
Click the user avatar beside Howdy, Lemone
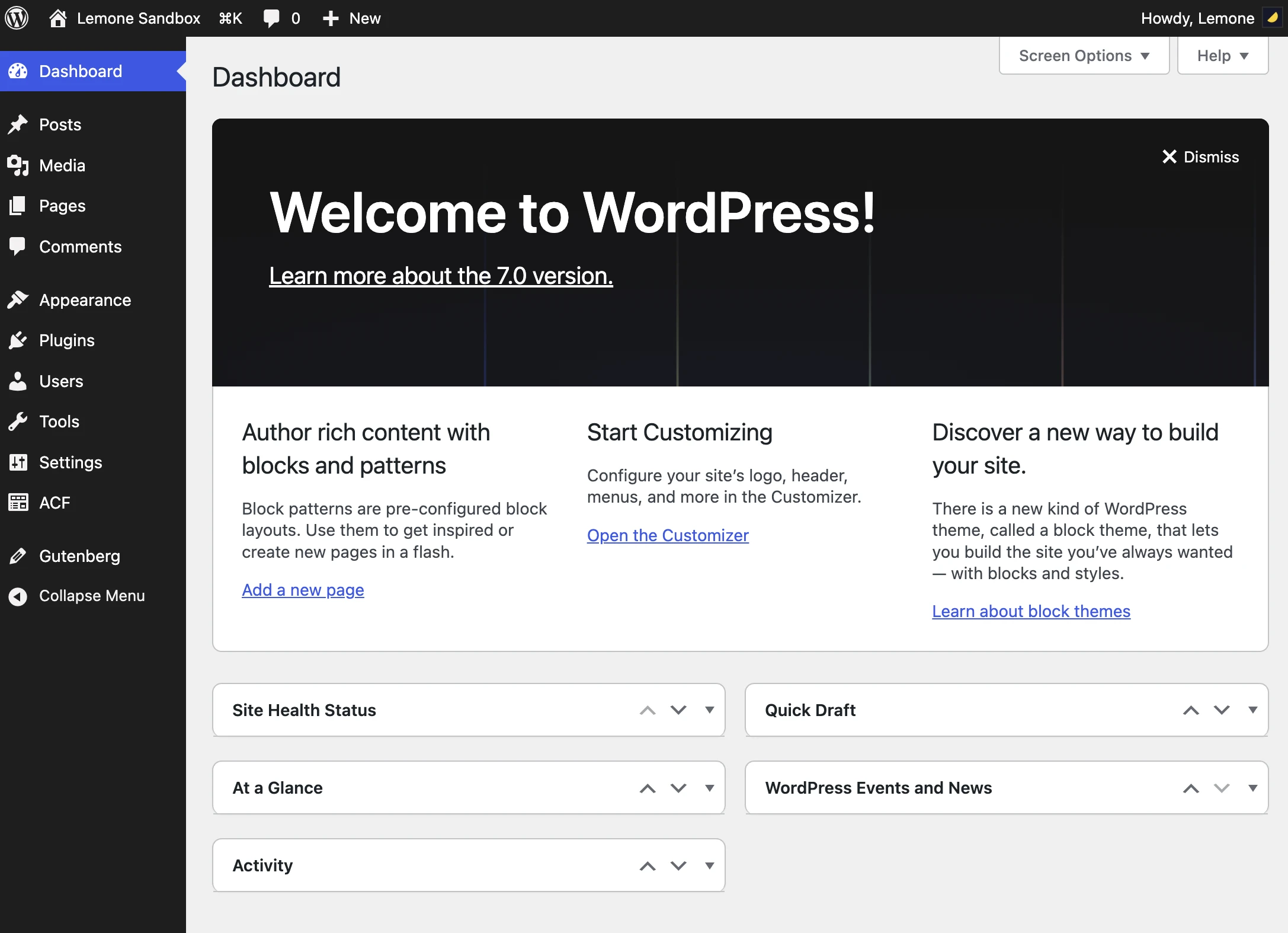pos(1272,18)
